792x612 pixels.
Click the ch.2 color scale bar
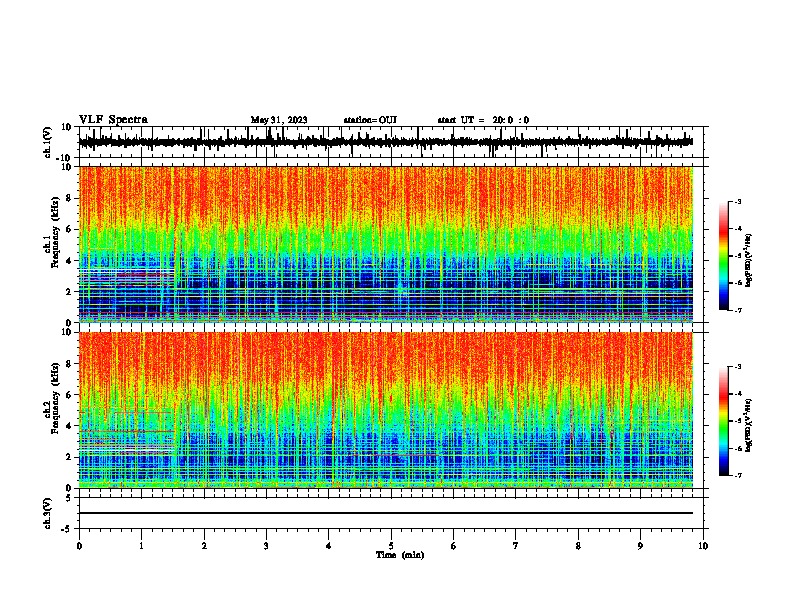[x=724, y=421]
